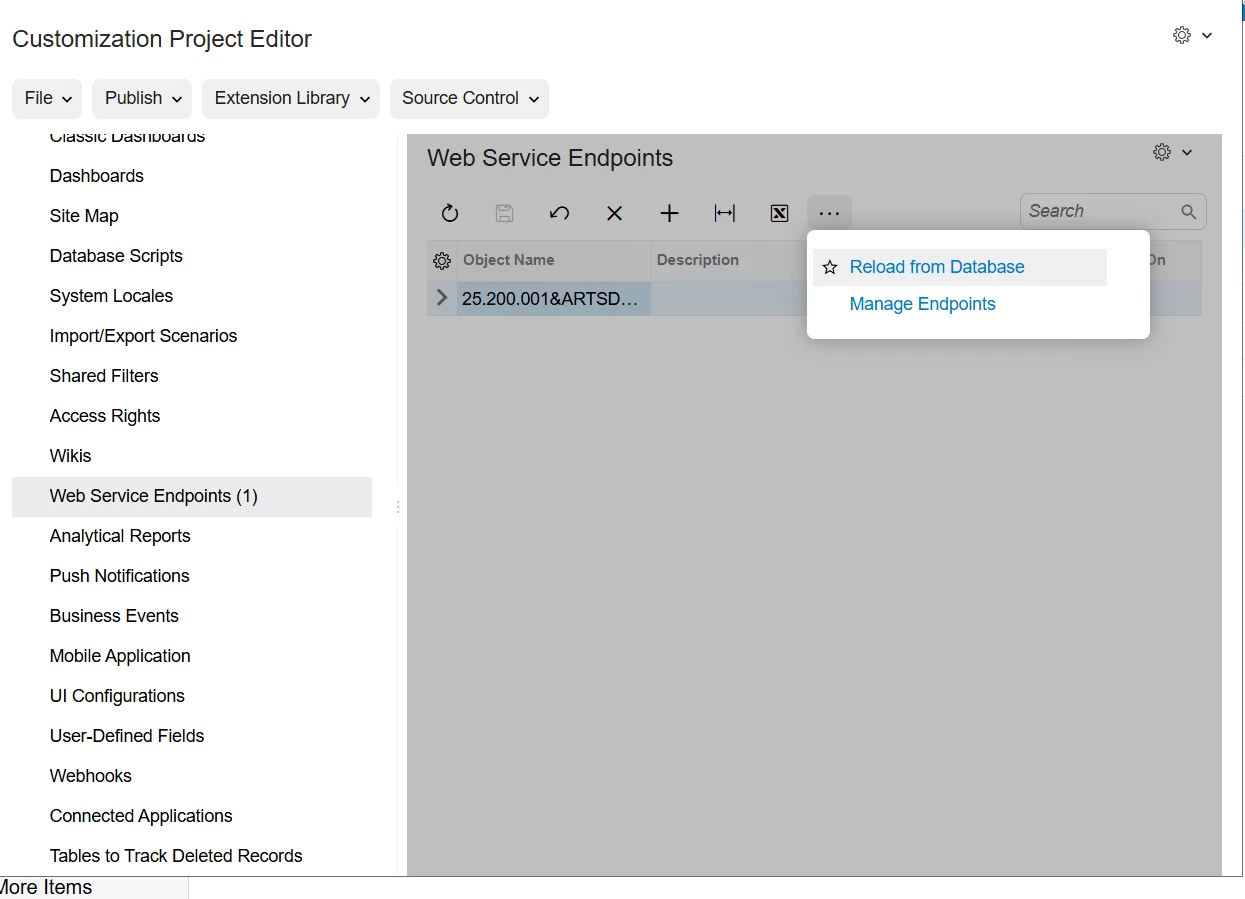Open the Source Control menu
This screenshot has width=1245, height=899.
pyautogui.click(x=469, y=98)
